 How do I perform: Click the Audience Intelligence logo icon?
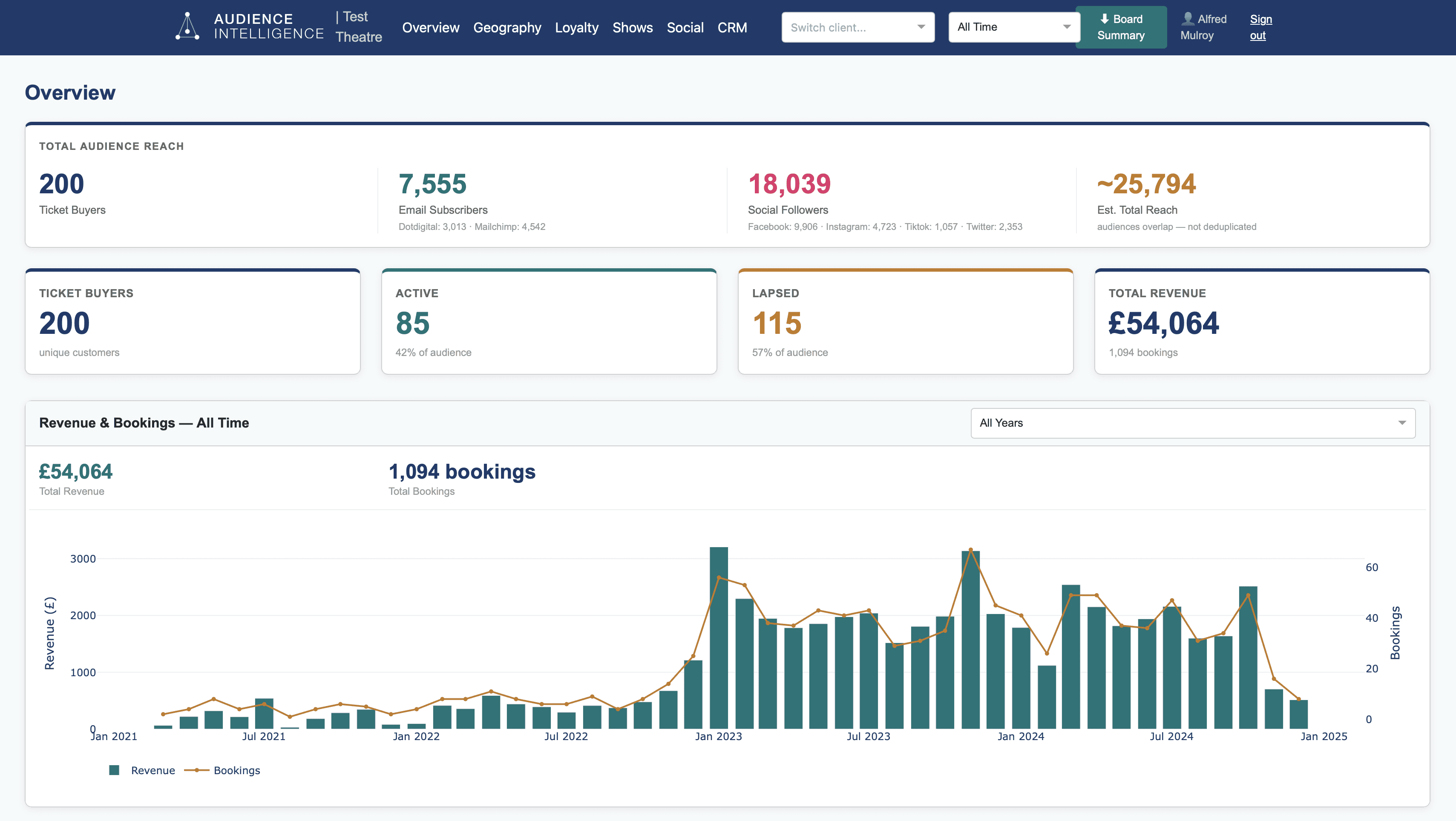tap(187, 26)
